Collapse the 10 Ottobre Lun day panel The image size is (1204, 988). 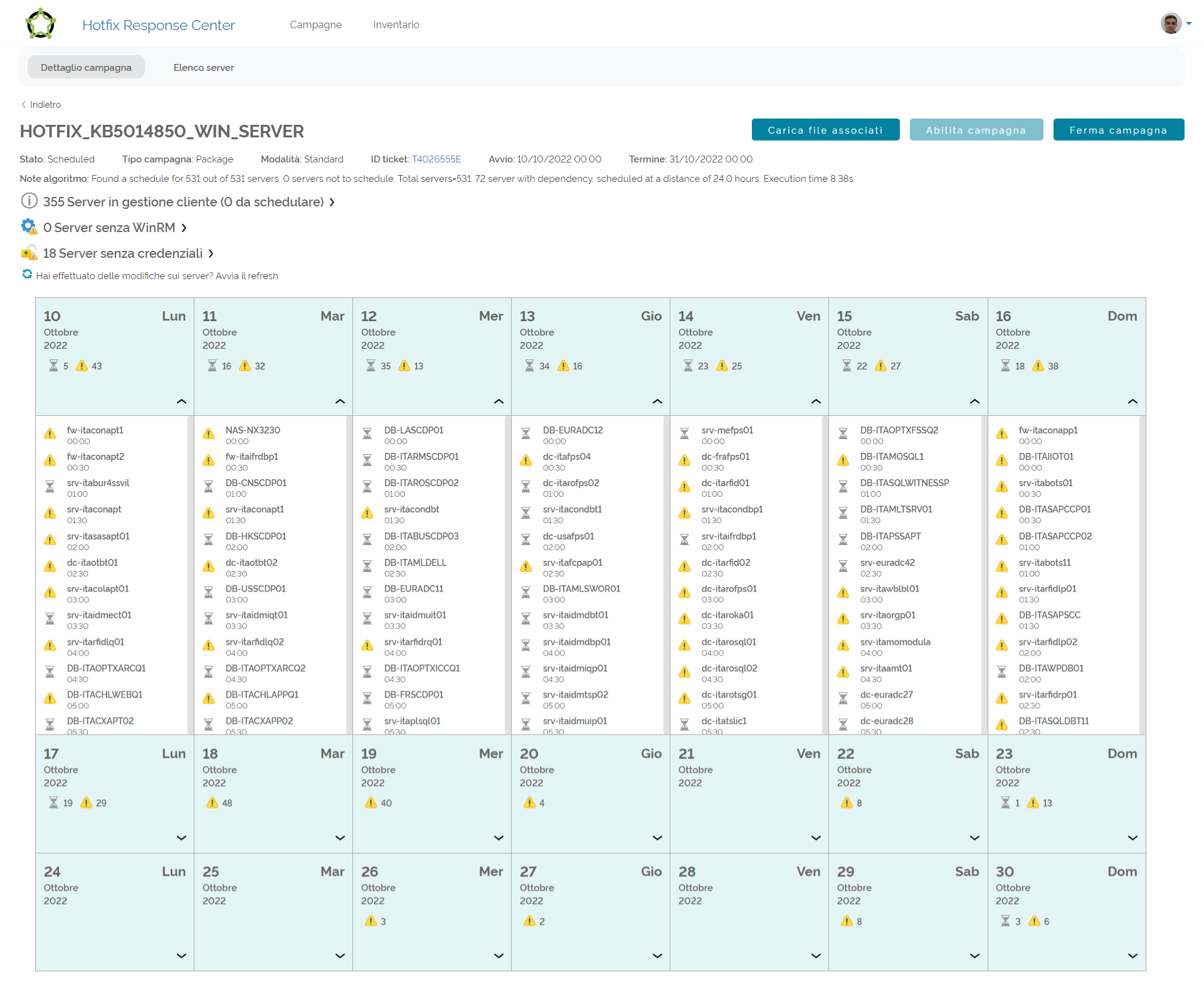(181, 401)
